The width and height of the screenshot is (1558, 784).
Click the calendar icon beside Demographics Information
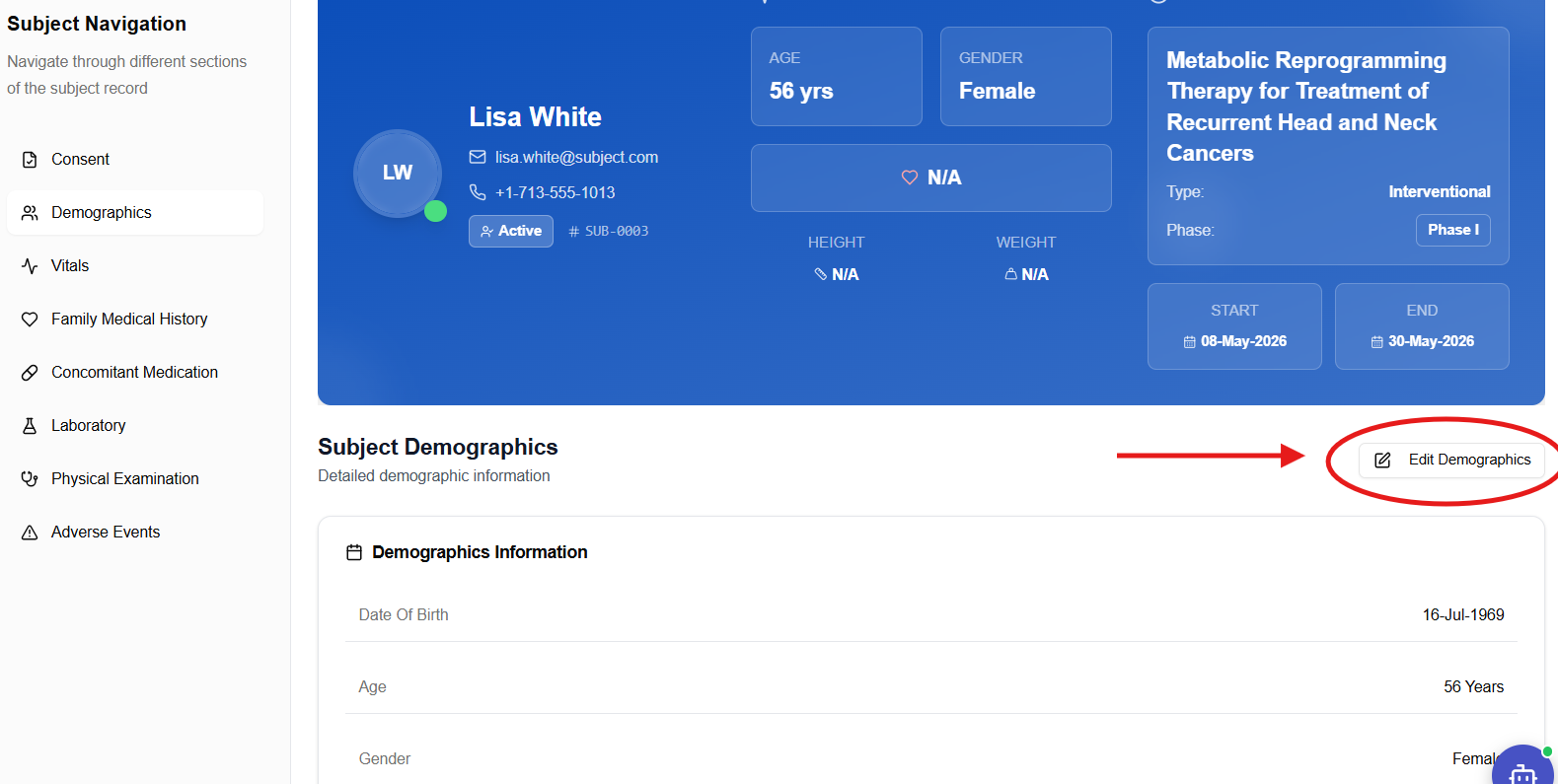coord(354,552)
